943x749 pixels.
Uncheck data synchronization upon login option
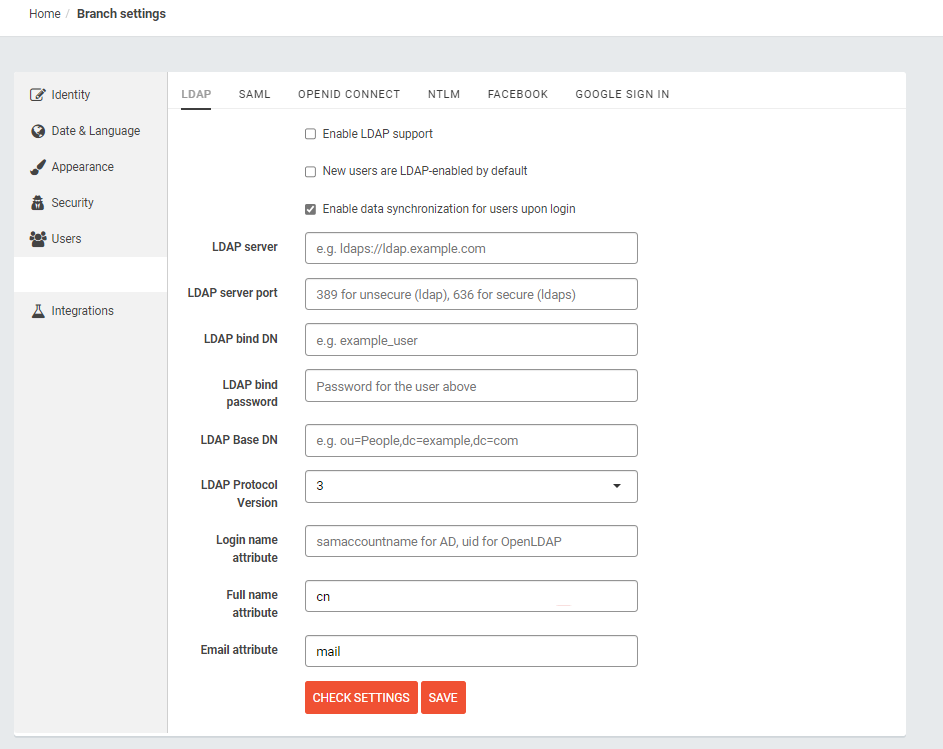pyautogui.click(x=310, y=209)
